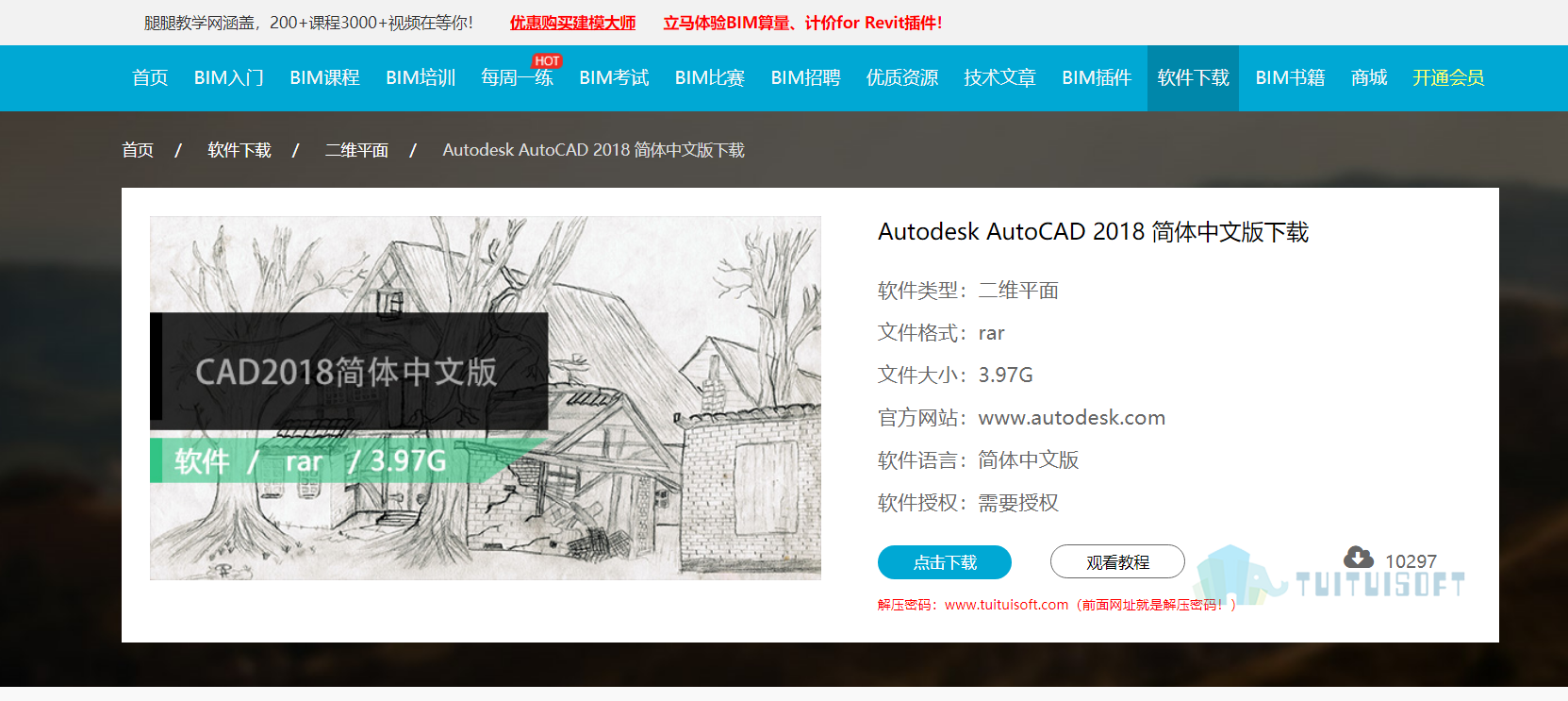Open the 立马体验BIM算量 Revit插件 promo link

(802, 23)
